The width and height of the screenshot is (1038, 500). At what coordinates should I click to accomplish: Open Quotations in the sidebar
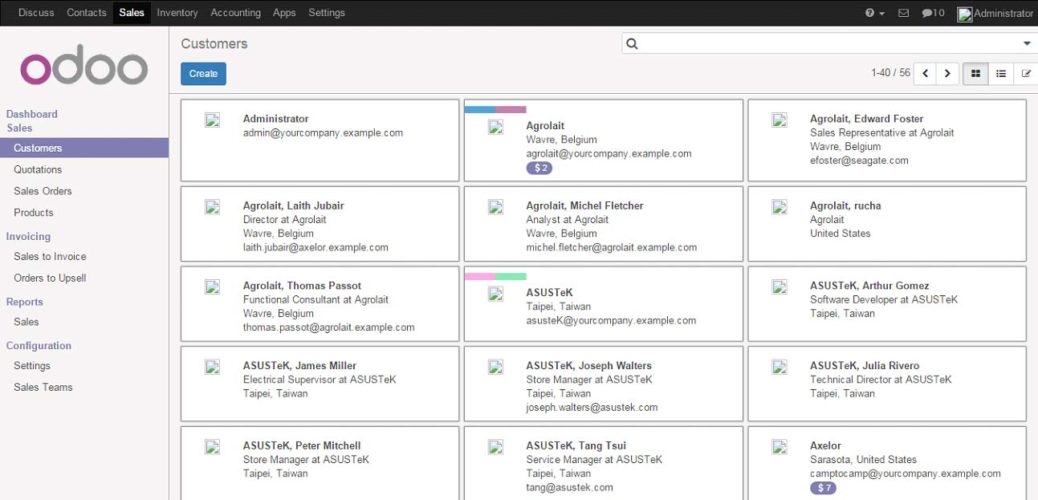[x=38, y=170]
